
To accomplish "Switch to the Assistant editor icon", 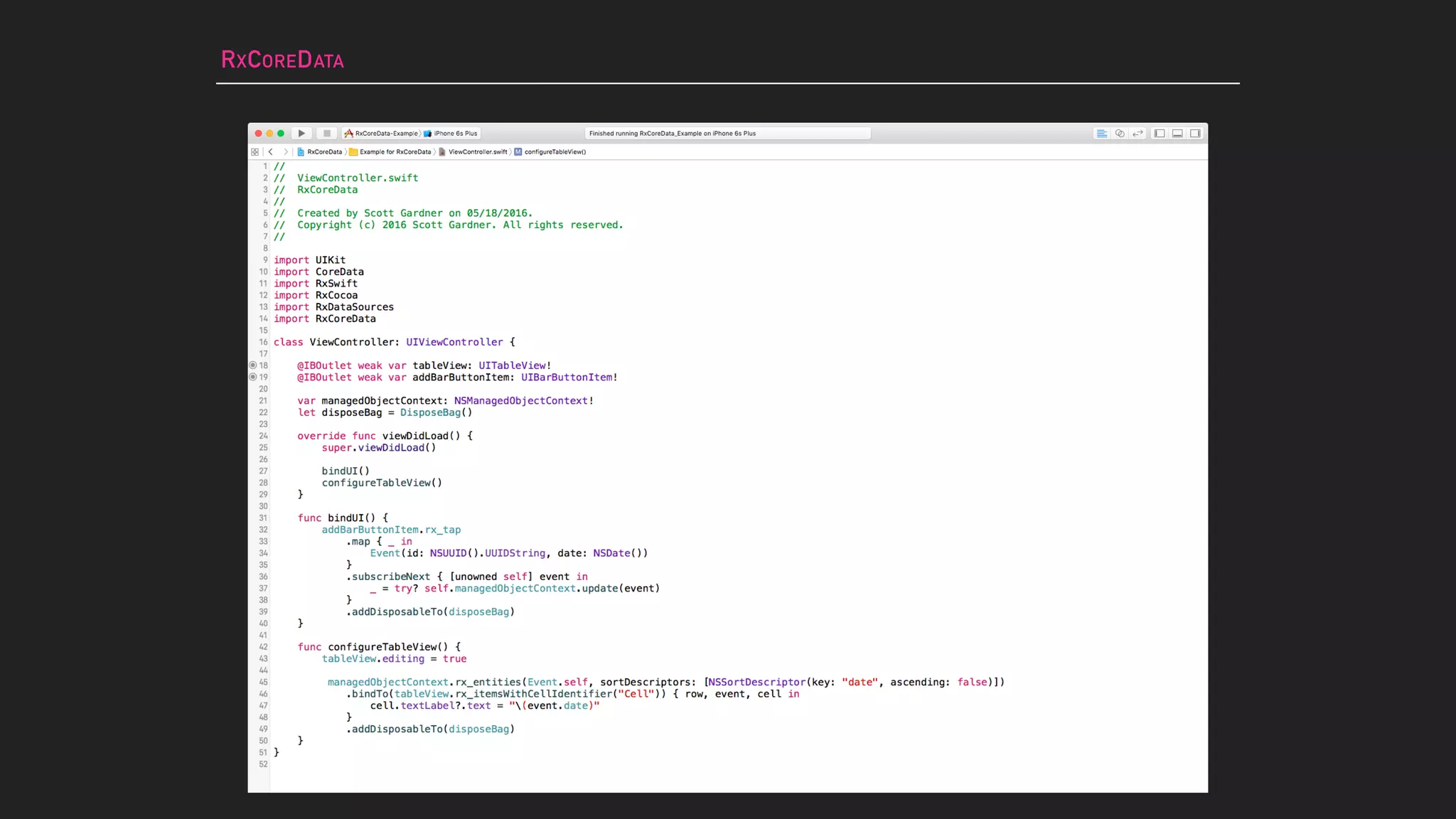I will tap(1120, 134).
